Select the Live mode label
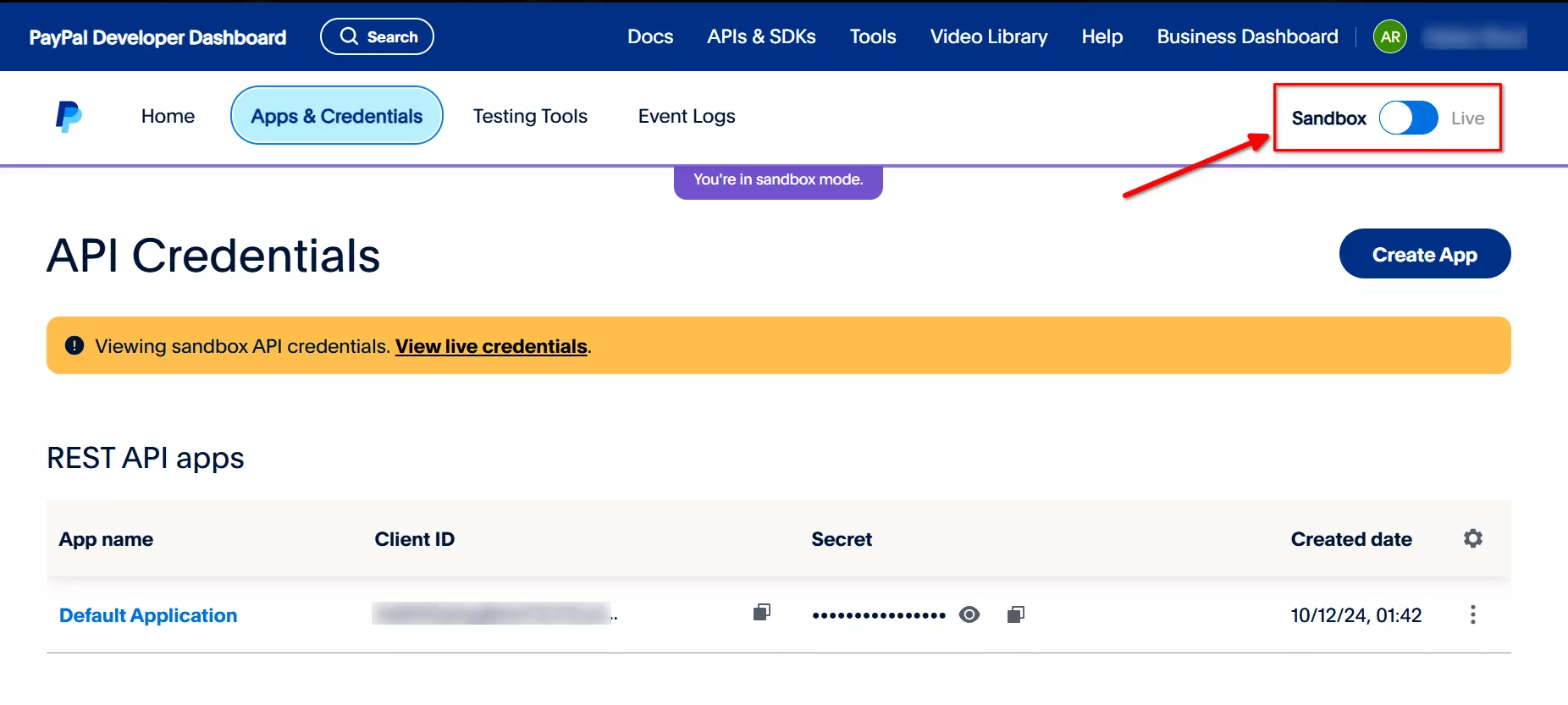The width and height of the screenshot is (1568, 705). [x=1467, y=118]
